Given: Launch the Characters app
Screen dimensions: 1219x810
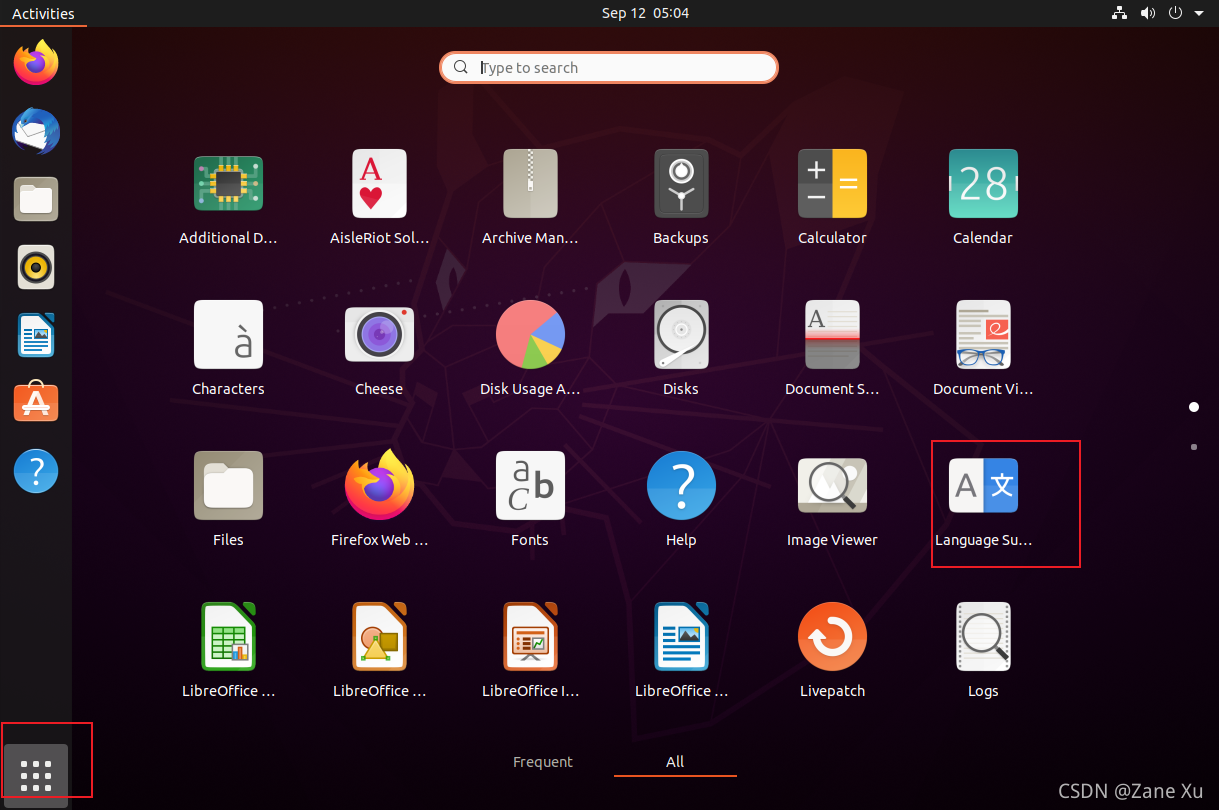Looking at the screenshot, I should tap(228, 335).
